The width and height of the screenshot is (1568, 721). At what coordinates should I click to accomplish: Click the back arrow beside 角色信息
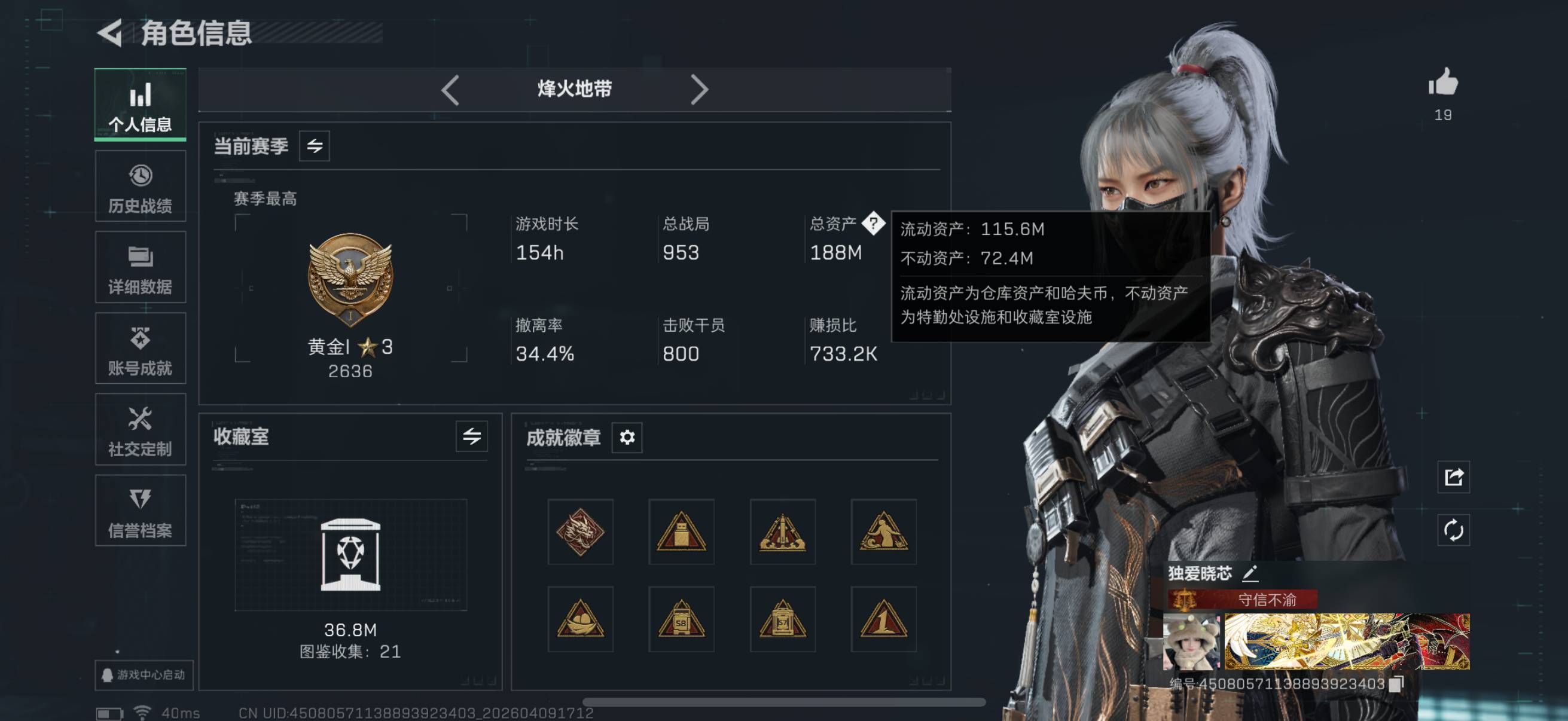(x=110, y=33)
